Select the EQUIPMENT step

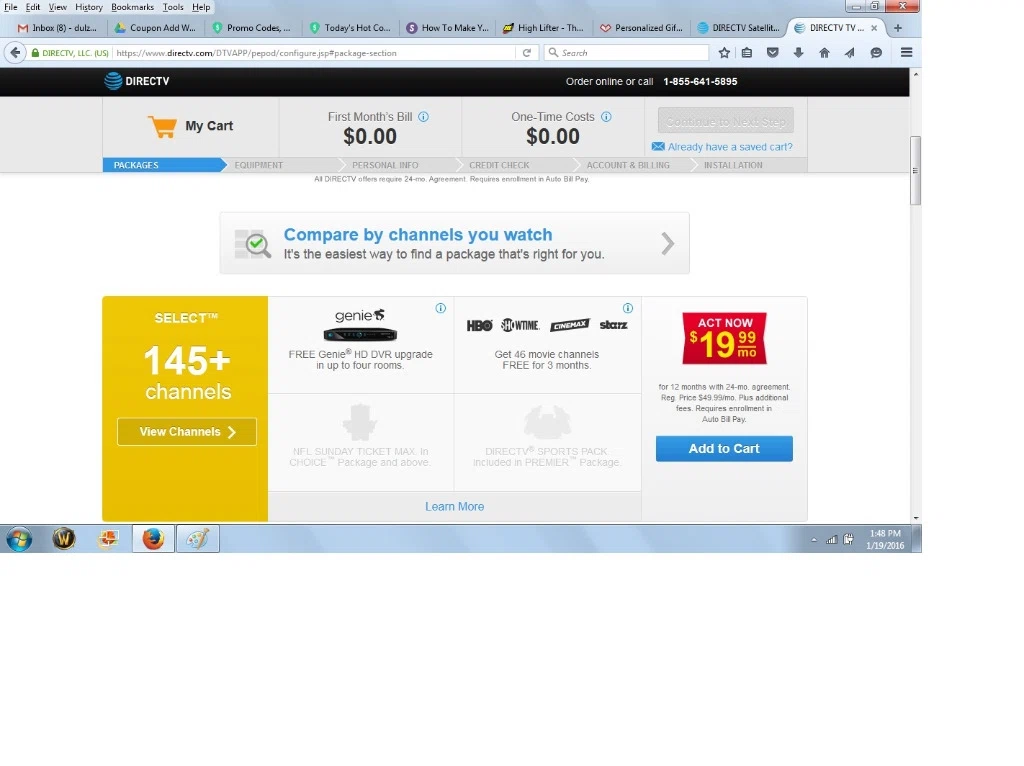click(x=259, y=165)
